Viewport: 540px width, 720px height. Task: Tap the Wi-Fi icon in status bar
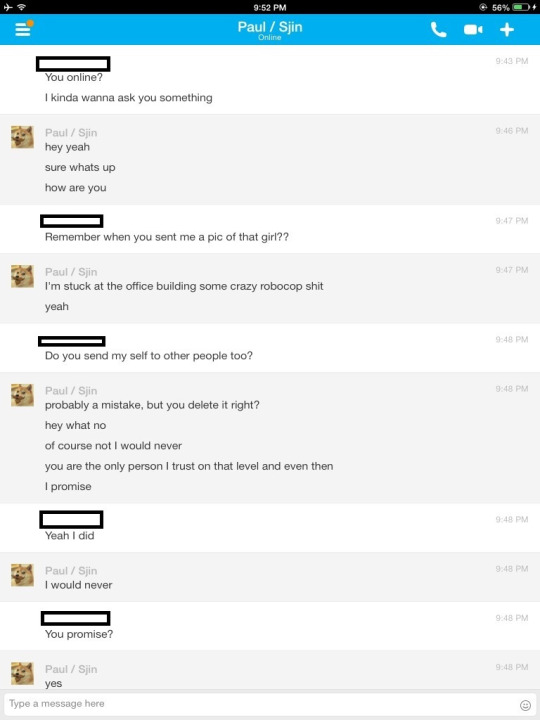point(21,7)
